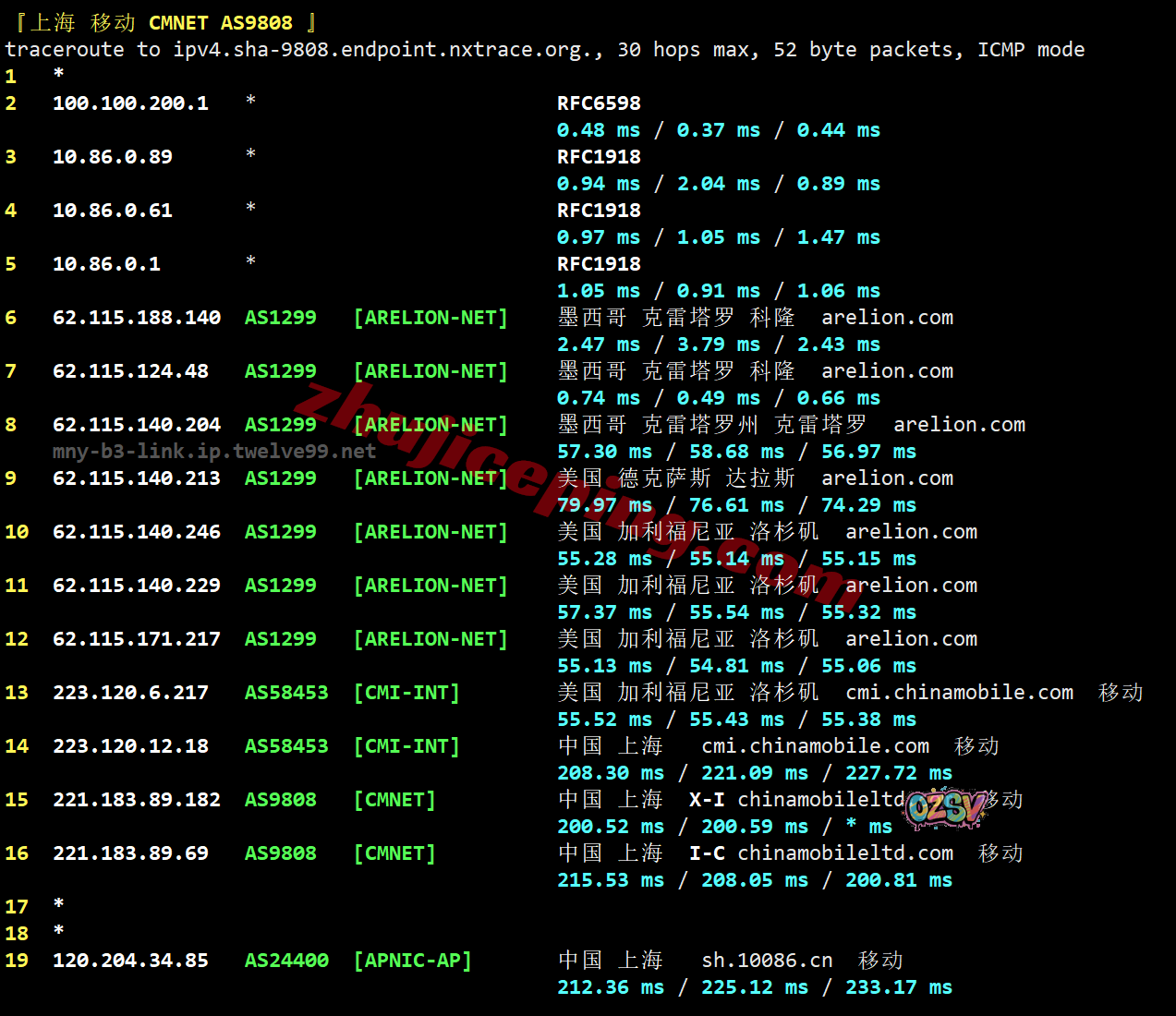The image size is (1176, 1016).
Task: Click the 221.183.89.69 address on hop 16
Action: pyautogui.click(x=130, y=853)
